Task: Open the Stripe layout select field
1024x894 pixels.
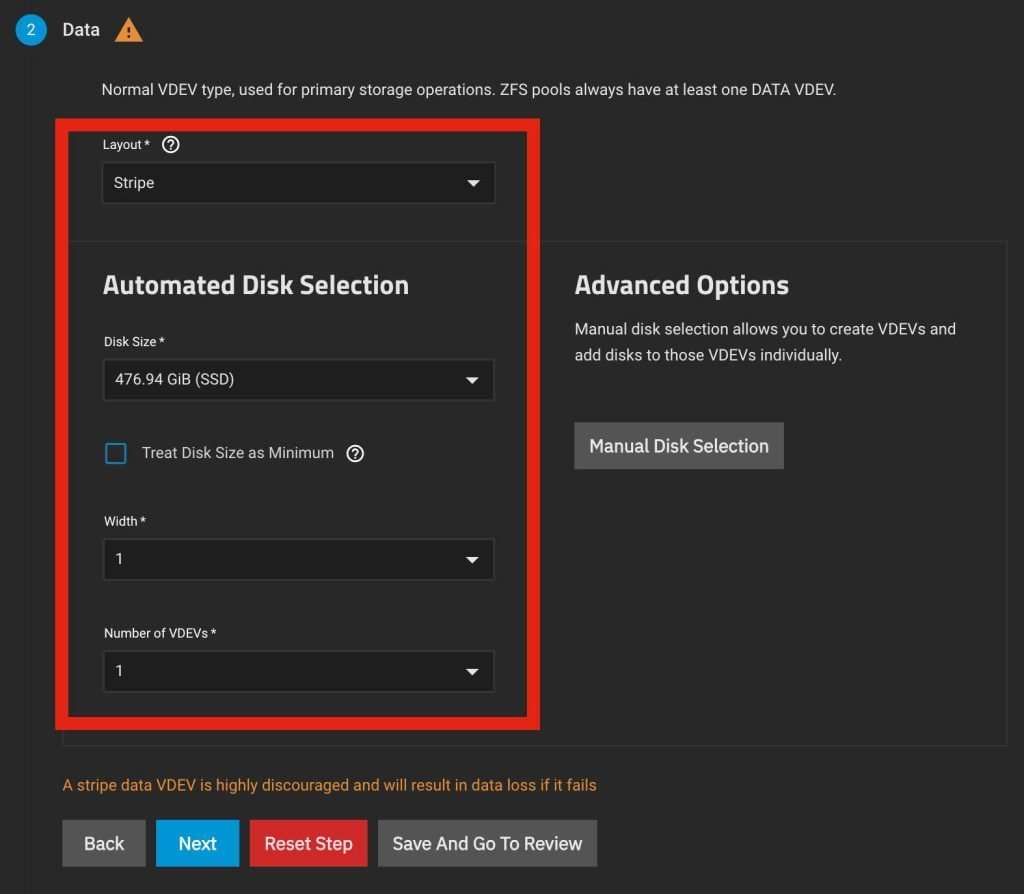Action: click(x=280, y=184)
